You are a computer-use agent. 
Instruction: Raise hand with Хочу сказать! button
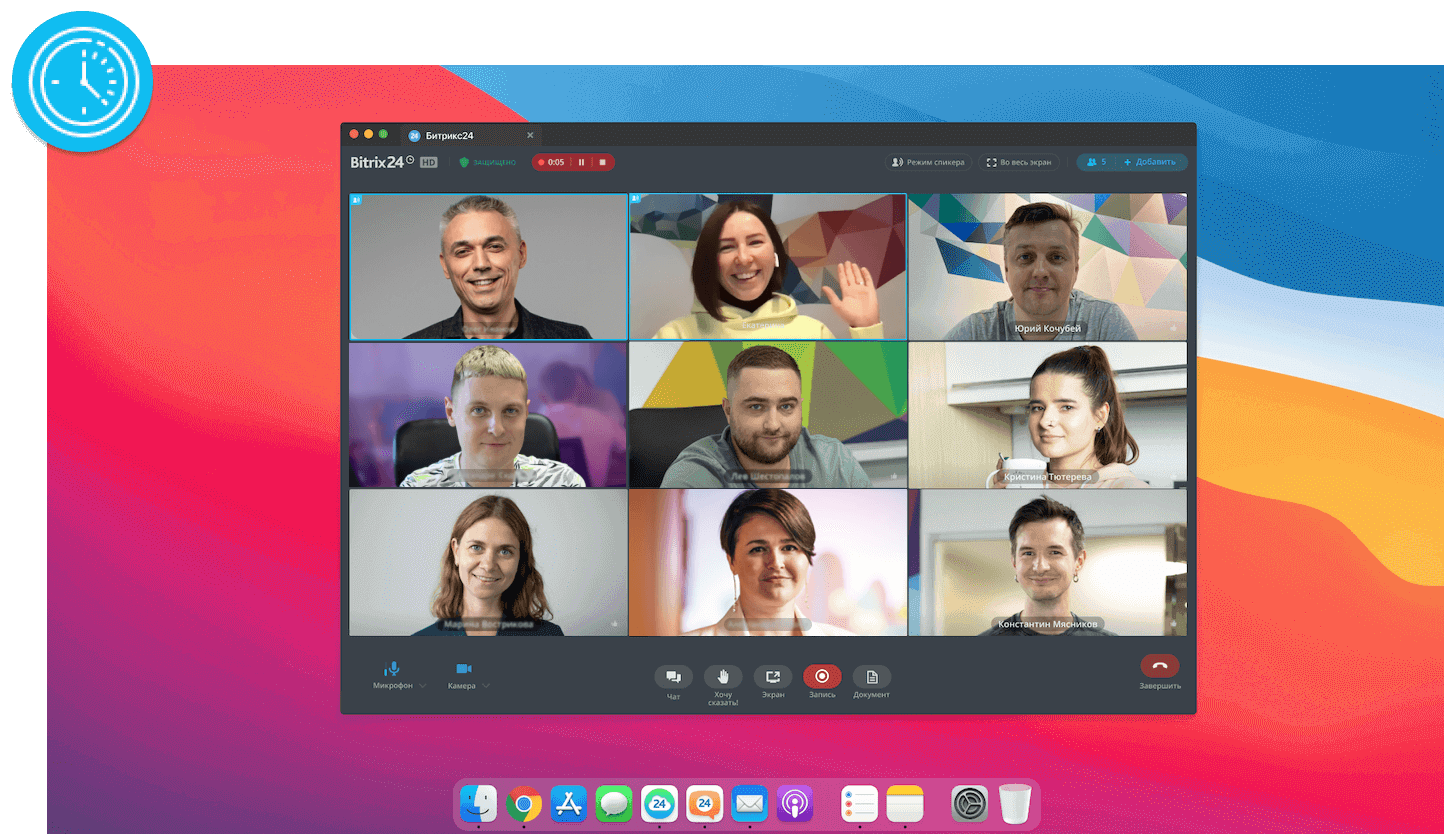[723, 677]
